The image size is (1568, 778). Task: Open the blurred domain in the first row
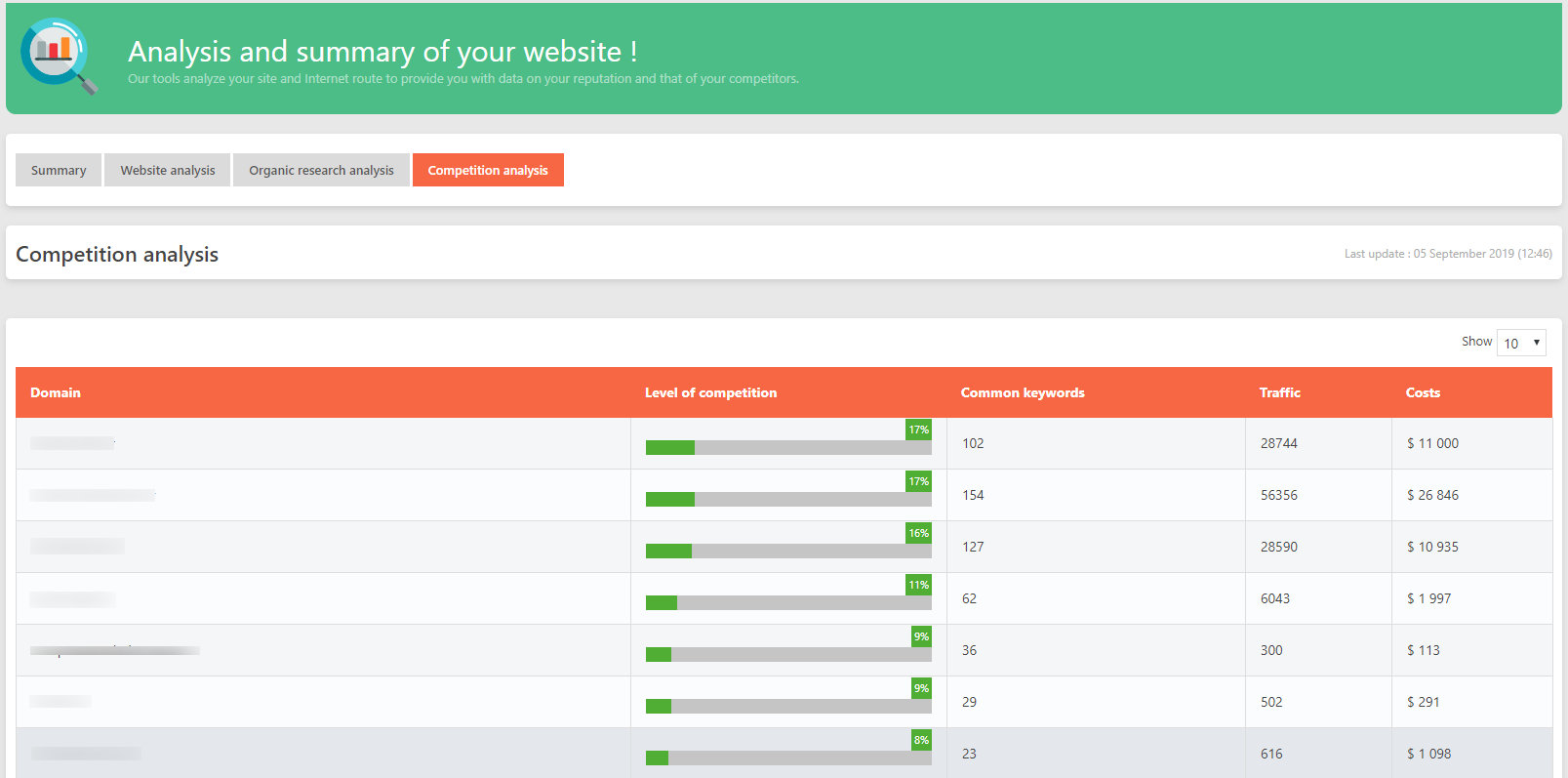72,443
